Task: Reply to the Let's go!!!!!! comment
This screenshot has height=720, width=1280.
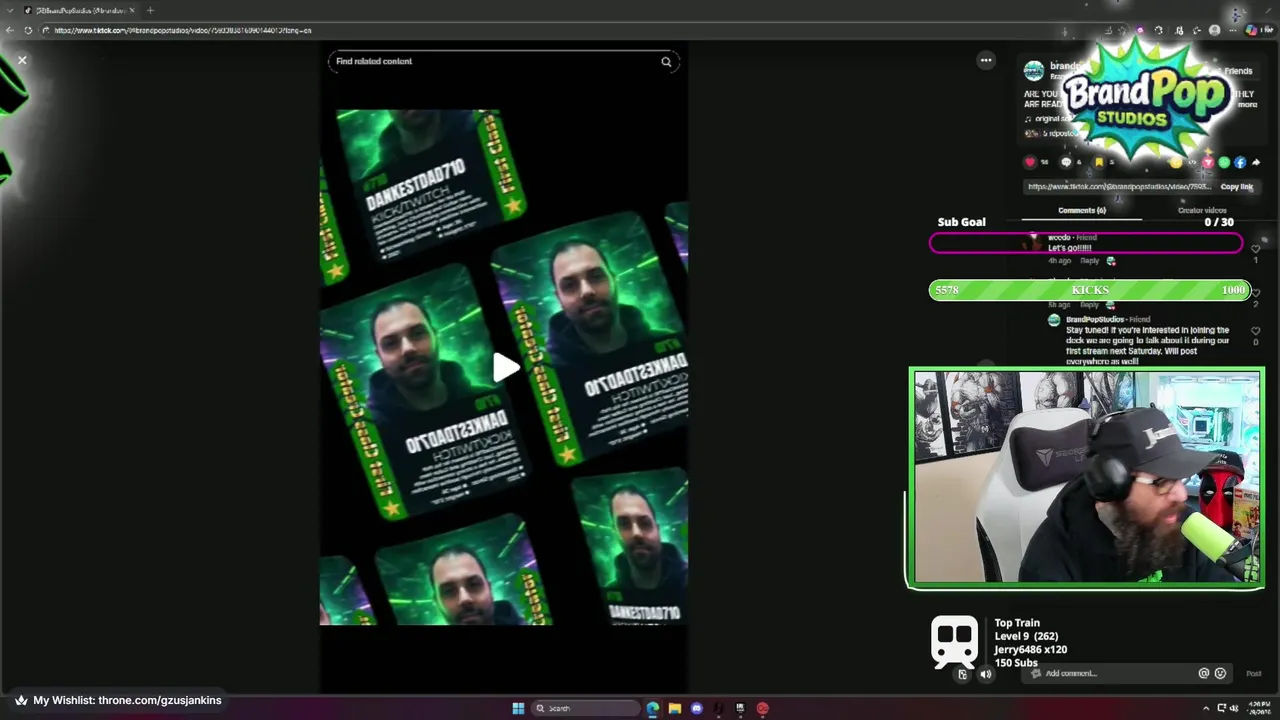Action: (1089, 261)
